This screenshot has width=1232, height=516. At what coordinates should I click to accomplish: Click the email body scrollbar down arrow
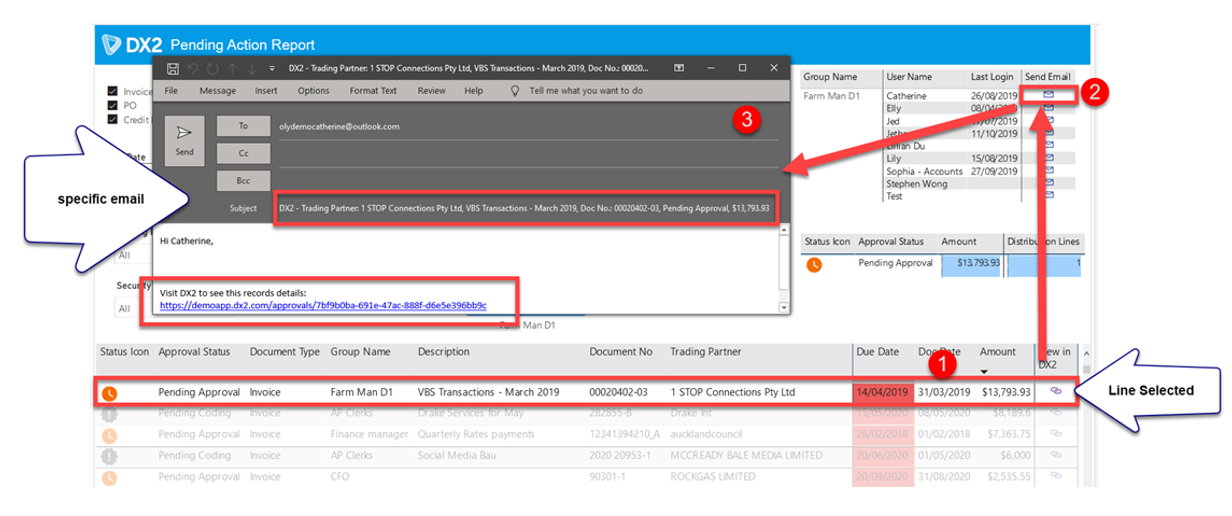pyautogui.click(x=784, y=308)
